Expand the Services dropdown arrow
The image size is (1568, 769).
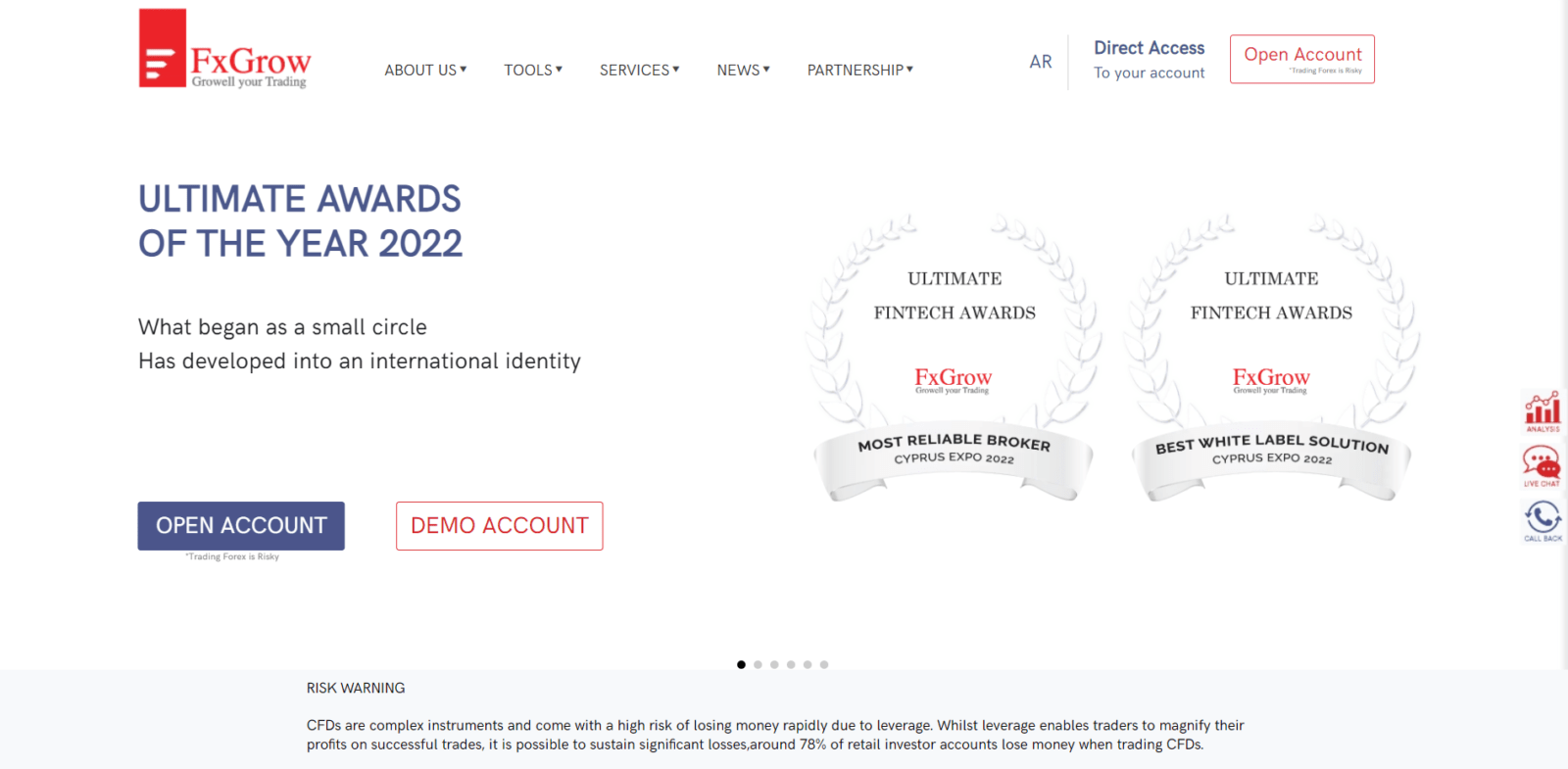click(x=676, y=70)
